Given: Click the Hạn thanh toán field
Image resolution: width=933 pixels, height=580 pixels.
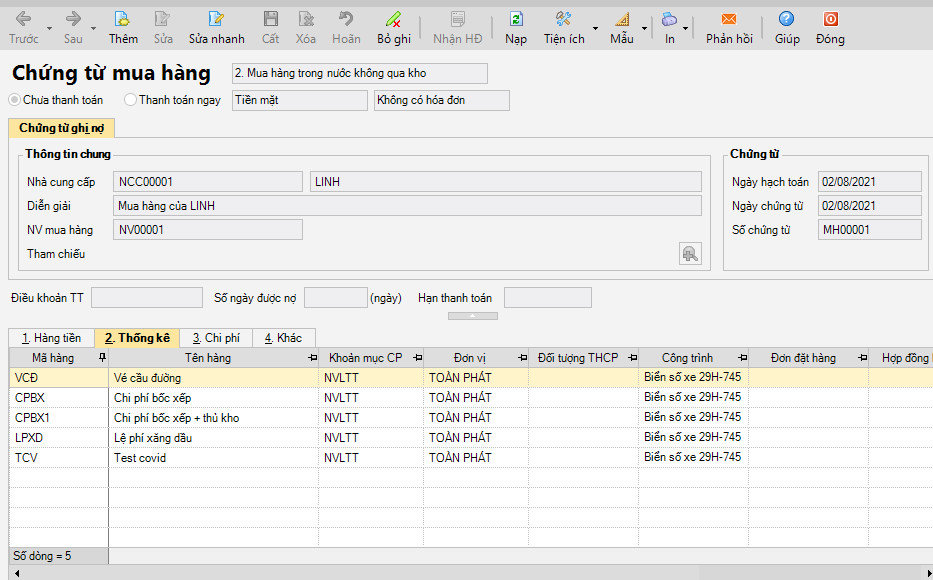Looking at the screenshot, I should tap(547, 297).
